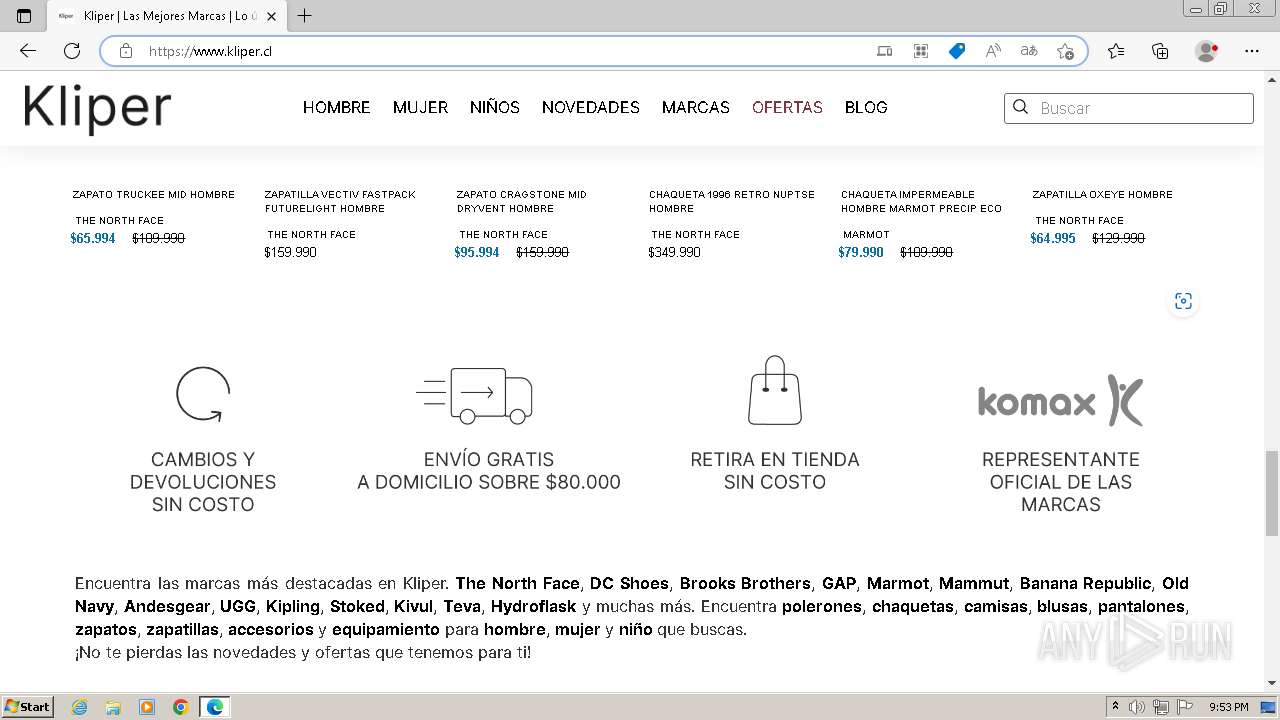Screen dimensions: 1280x720
Task: Open the tab actions menu icon
Action: (x=24, y=16)
